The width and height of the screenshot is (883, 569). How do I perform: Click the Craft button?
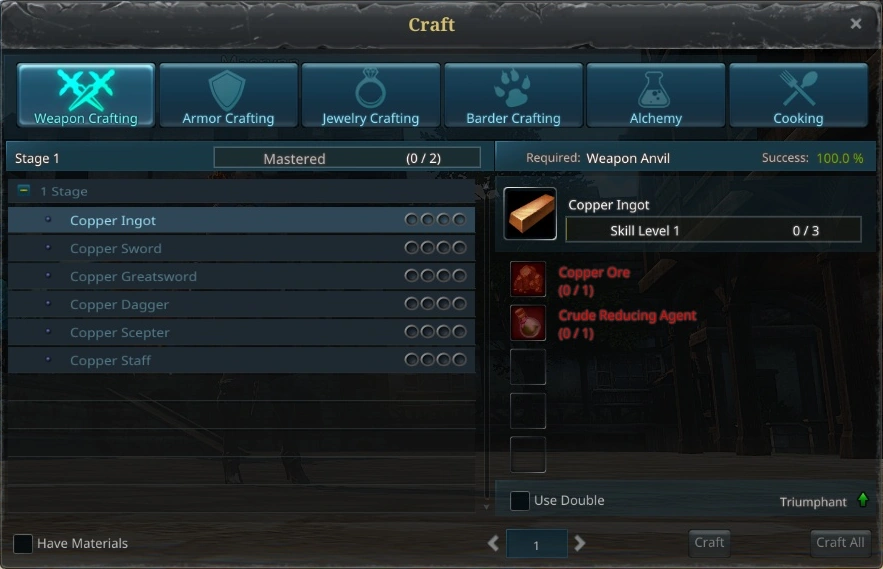click(x=709, y=543)
